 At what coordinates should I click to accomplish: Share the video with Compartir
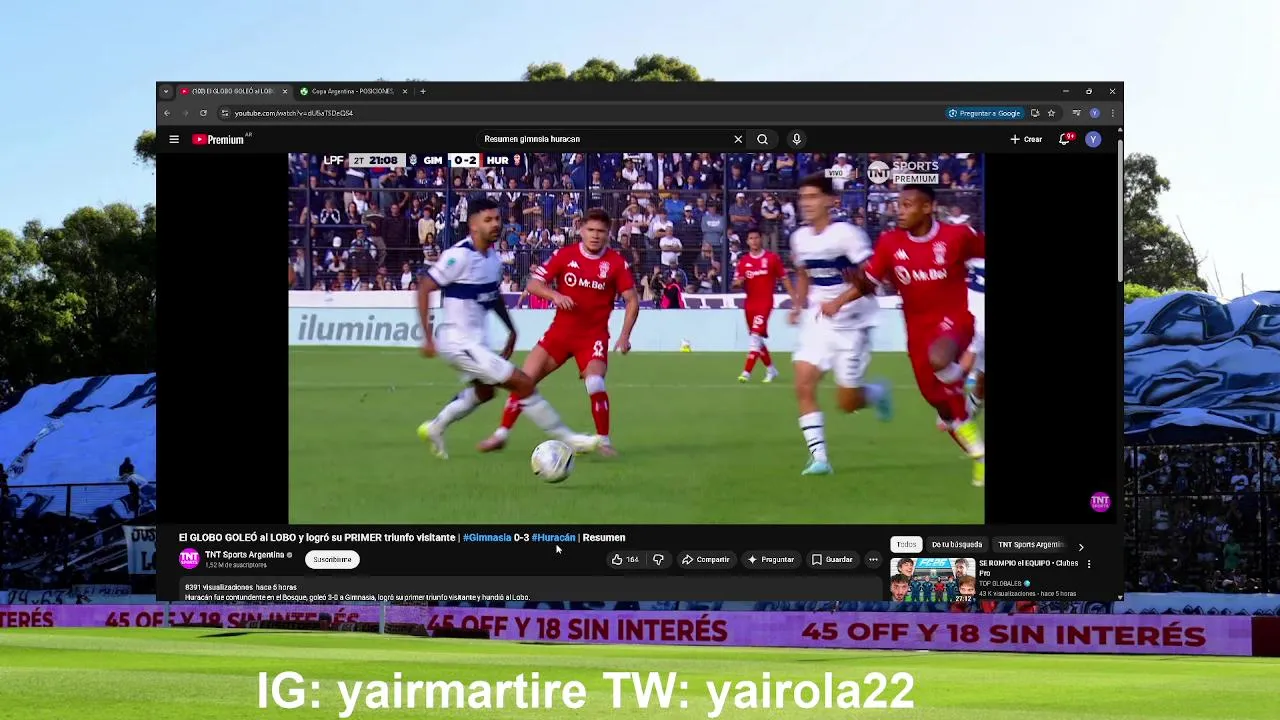pos(706,560)
